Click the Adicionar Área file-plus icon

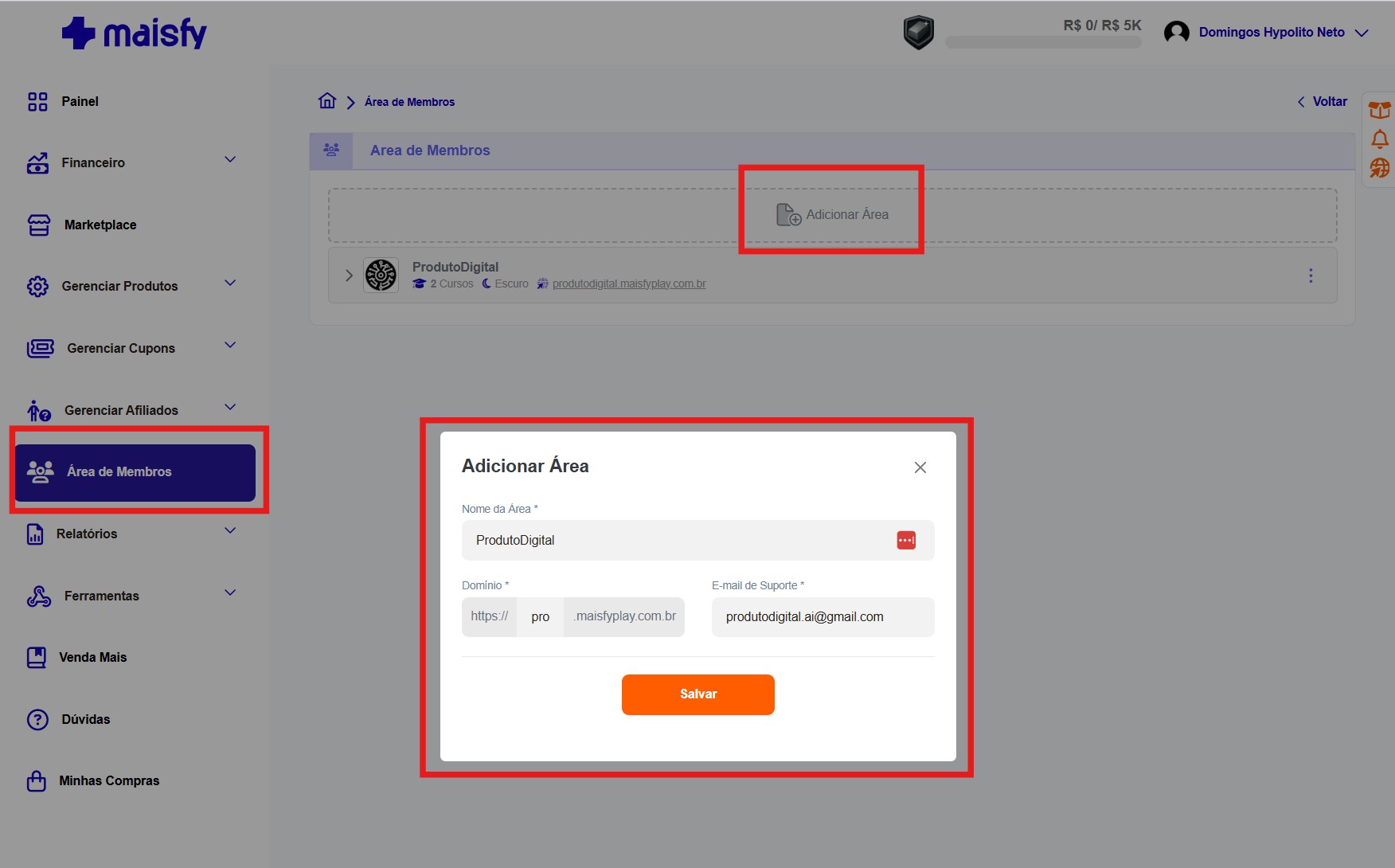(x=788, y=214)
